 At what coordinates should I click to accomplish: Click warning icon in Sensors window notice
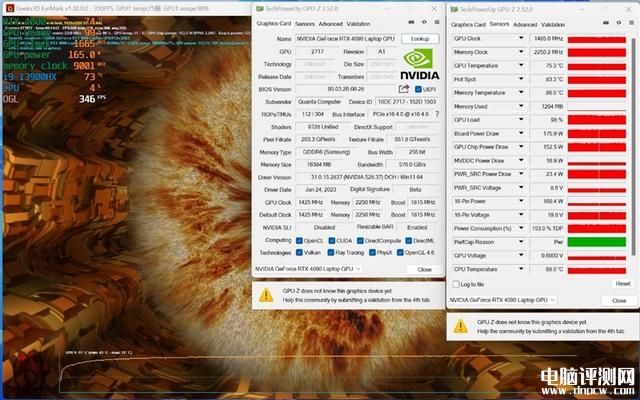pos(460,326)
